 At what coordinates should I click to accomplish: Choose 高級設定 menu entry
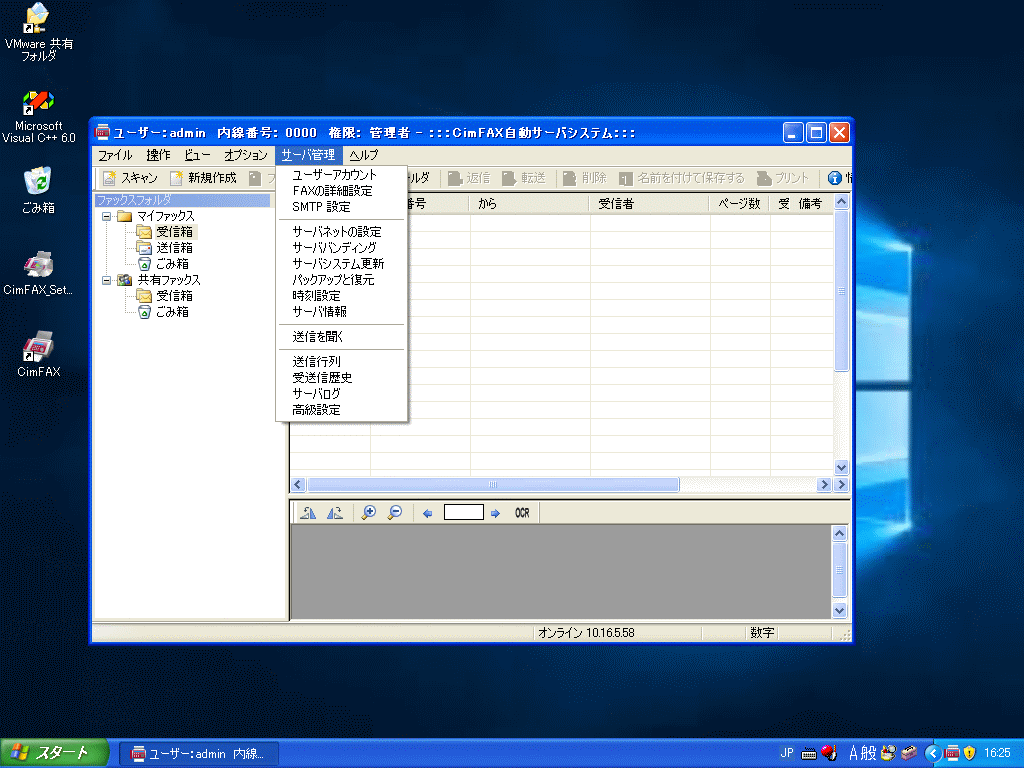(342, 409)
